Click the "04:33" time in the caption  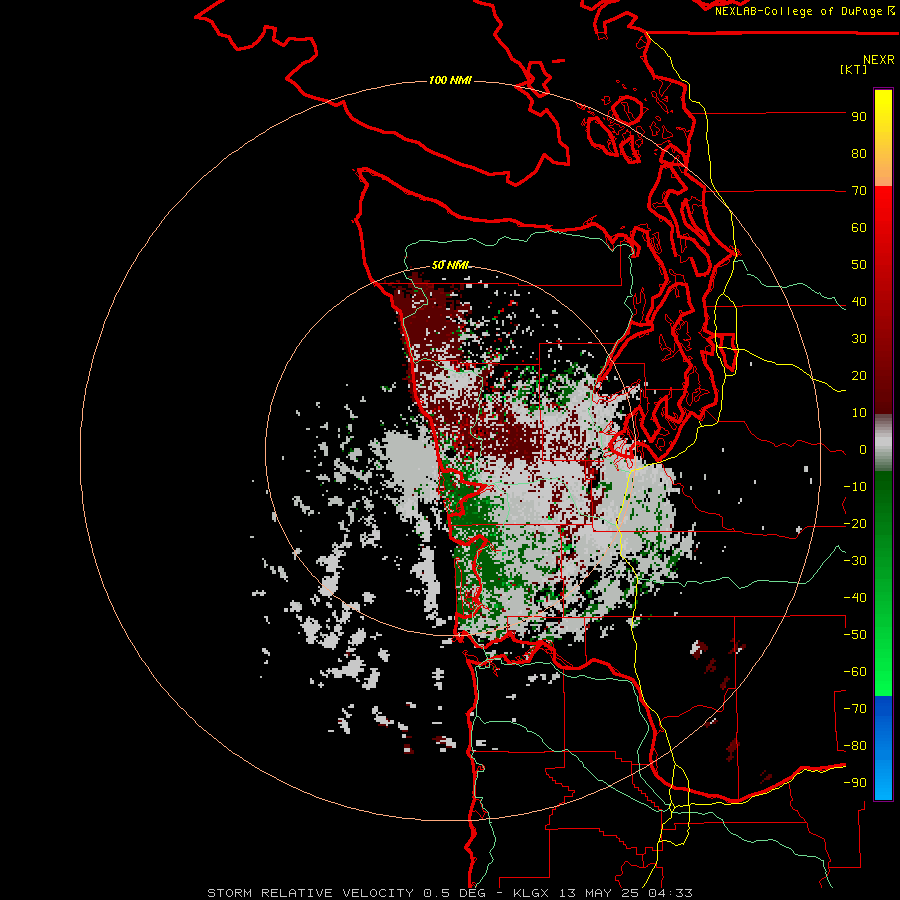pos(672,893)
